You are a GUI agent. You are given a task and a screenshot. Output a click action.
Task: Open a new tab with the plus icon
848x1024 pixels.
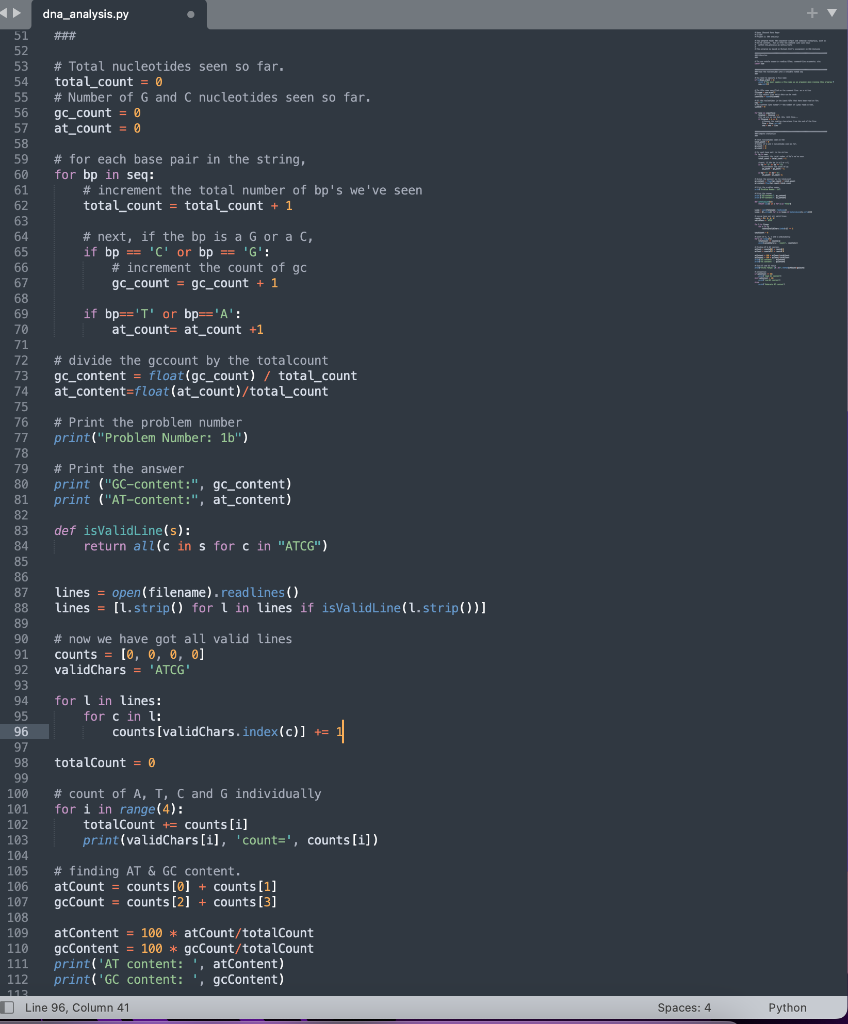811,14
